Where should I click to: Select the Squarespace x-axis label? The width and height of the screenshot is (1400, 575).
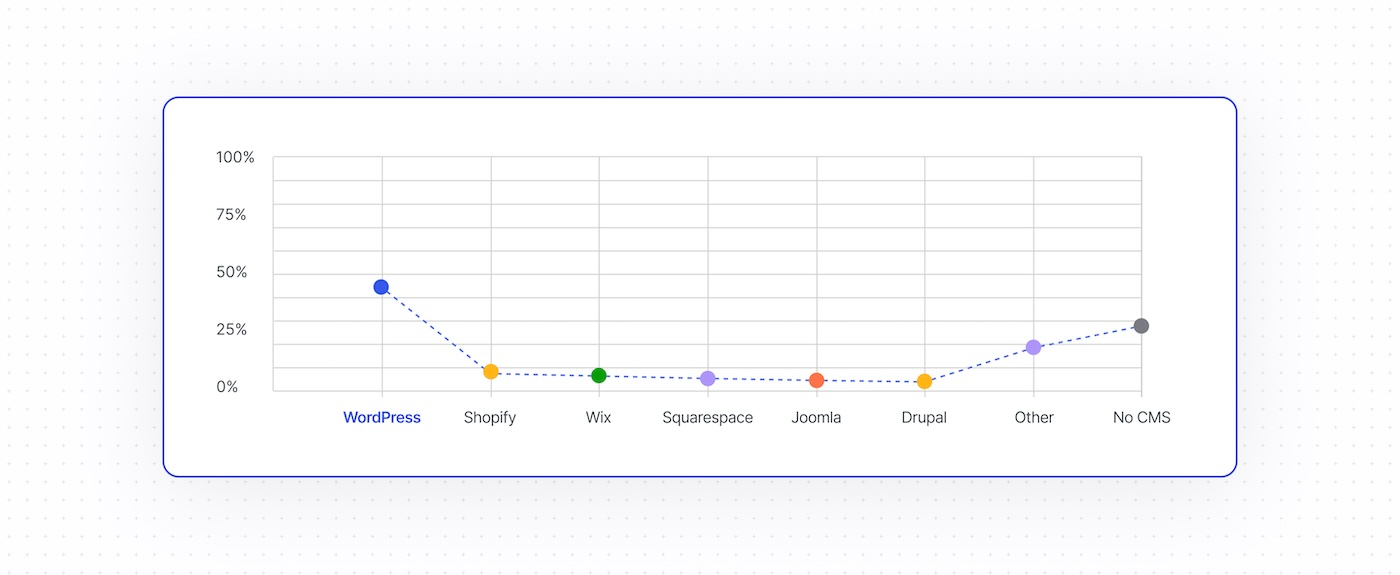tap(708, 418)
